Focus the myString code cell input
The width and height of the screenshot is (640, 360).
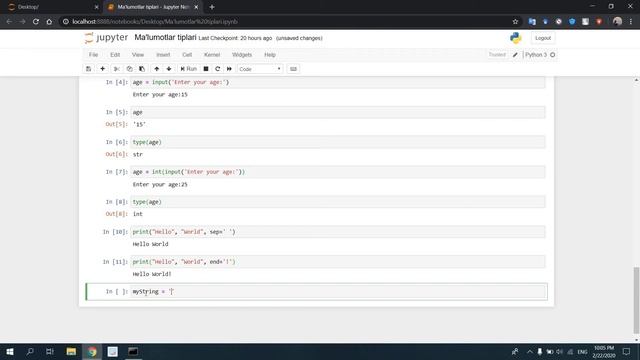click(x=338, y=291)
